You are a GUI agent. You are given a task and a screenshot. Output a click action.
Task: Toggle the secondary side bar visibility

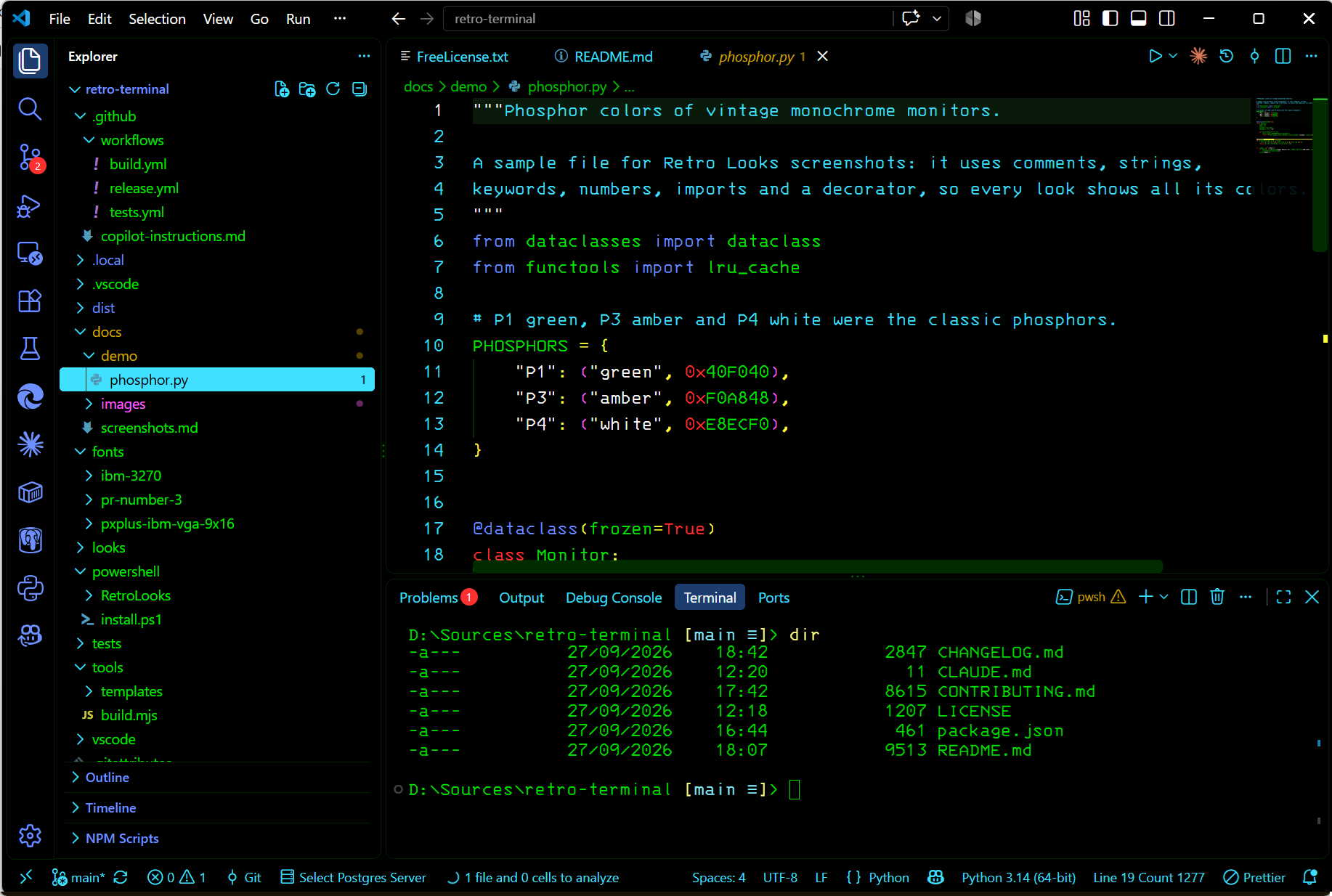pos(1167,19)
